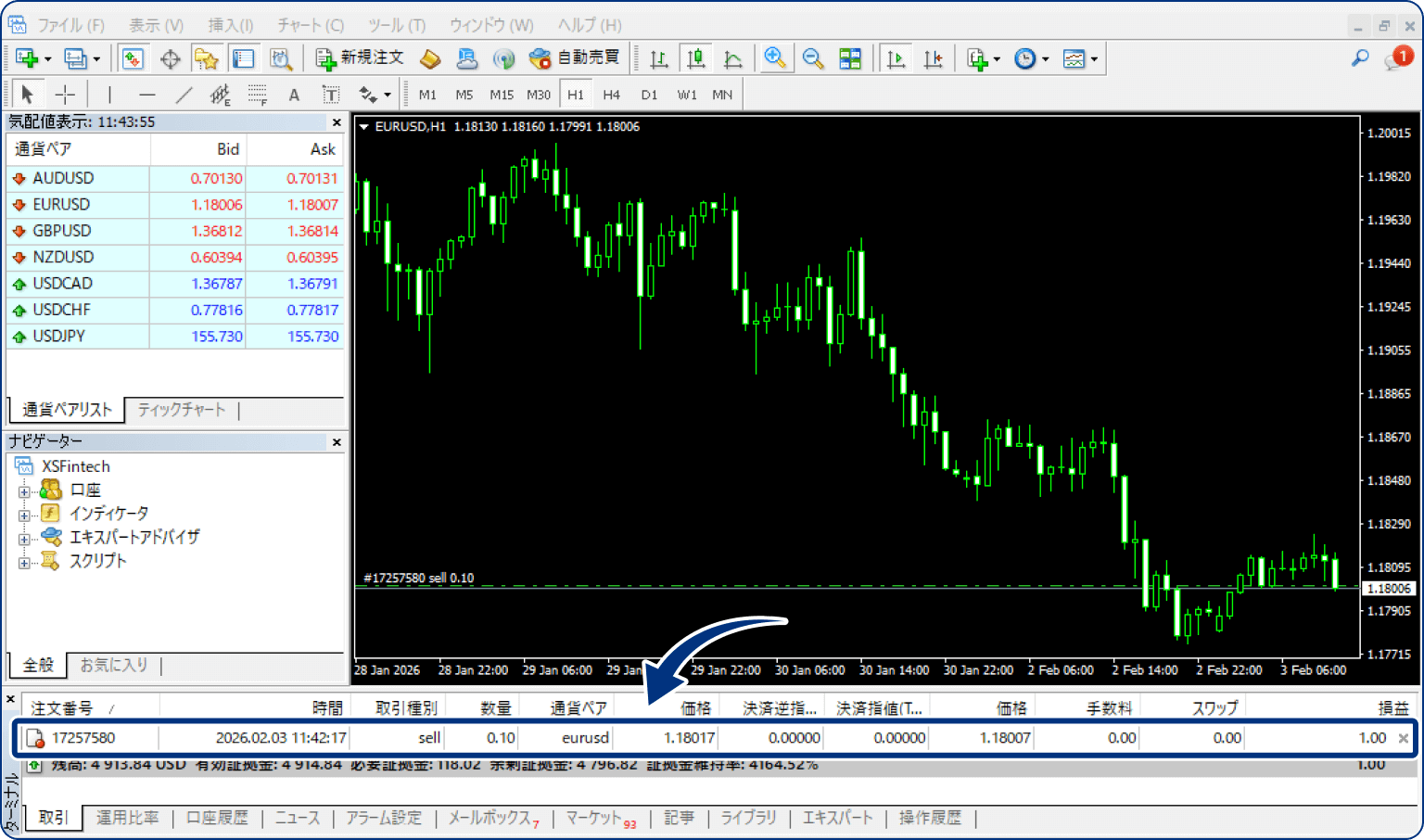Open the チャート menu
This screenshot has height=840, width=1424.
pyautogui.click(x=310, y=25)
